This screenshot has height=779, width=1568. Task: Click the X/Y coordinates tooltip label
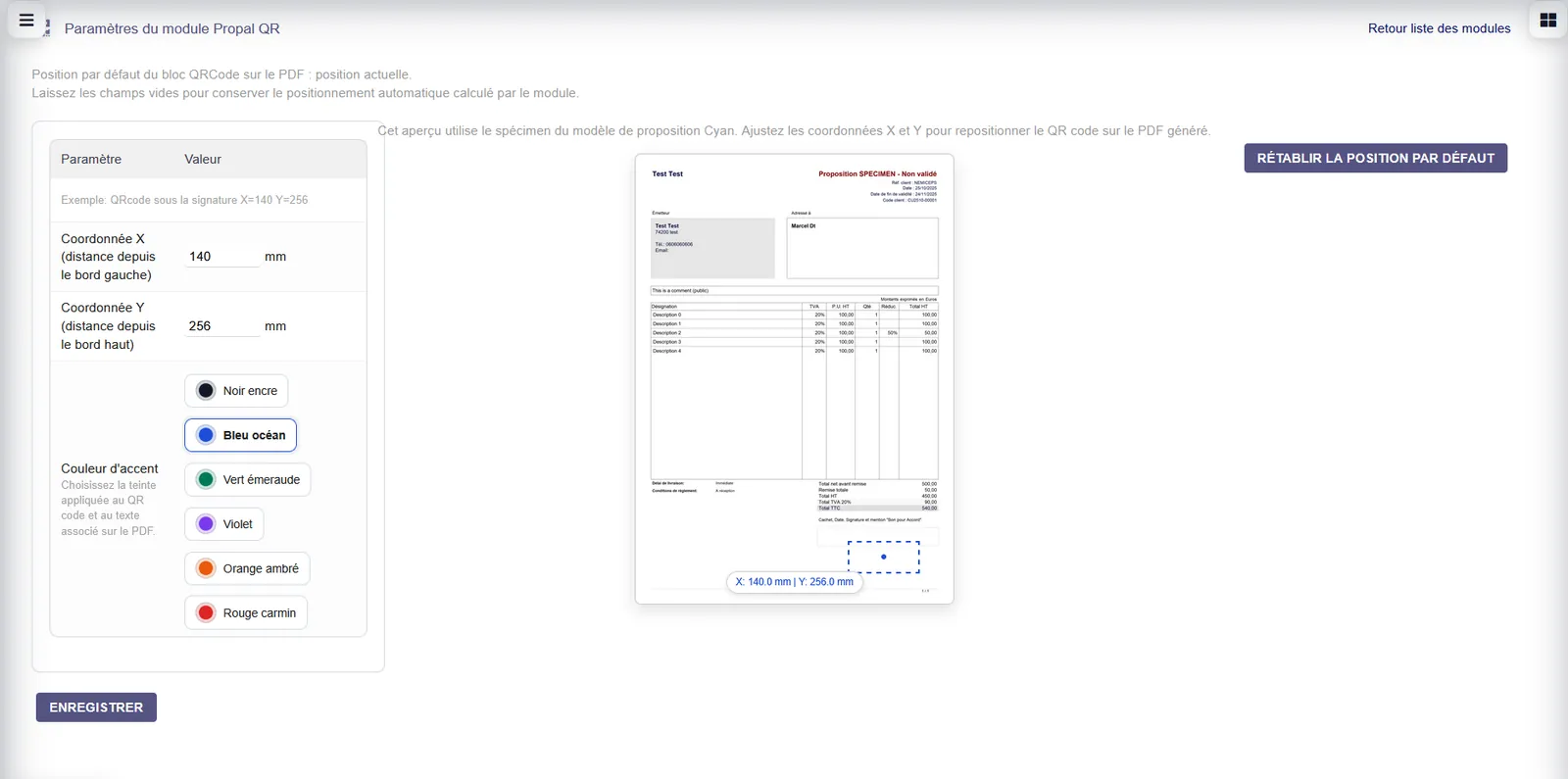(795, 582)
